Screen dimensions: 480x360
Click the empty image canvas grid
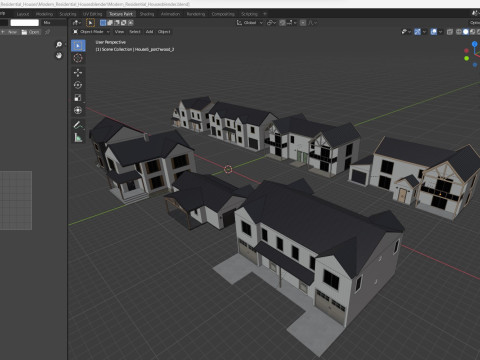point(16,200)
